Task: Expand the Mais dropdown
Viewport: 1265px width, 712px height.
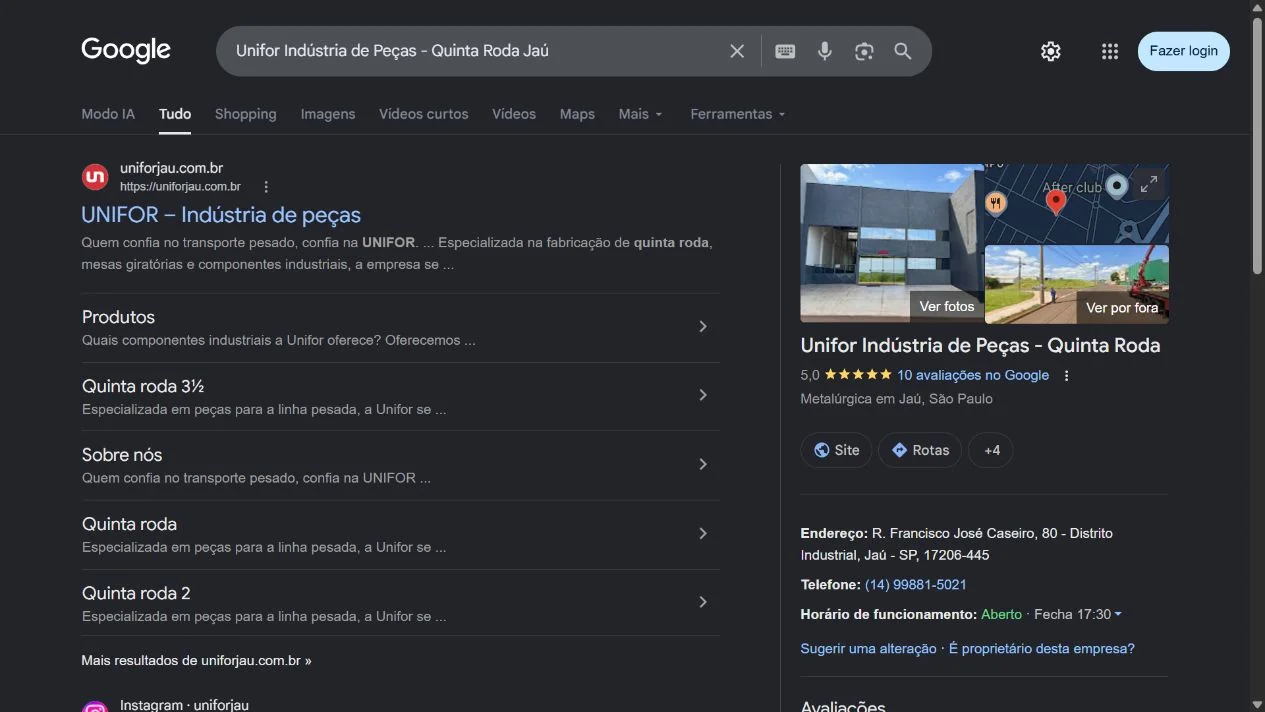Action: point(641,114)
